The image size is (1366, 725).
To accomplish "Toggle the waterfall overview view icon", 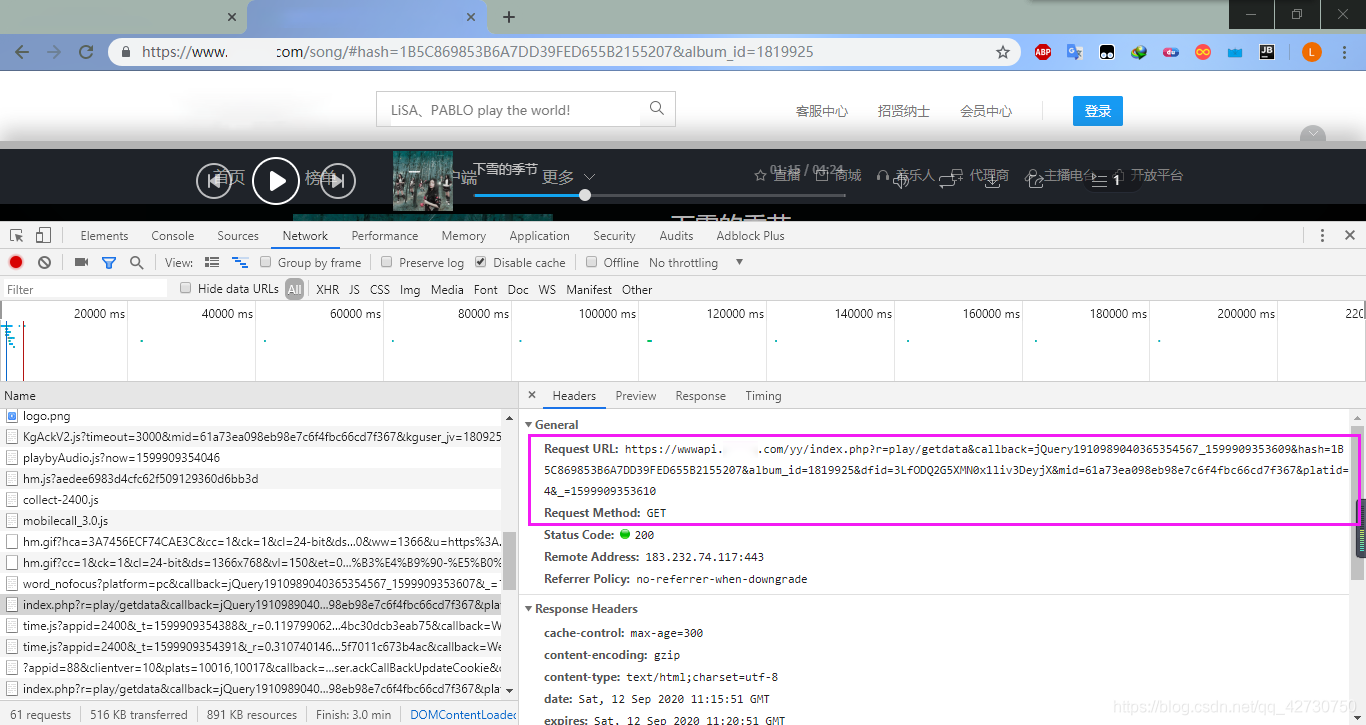I will [x=240, y=262].
